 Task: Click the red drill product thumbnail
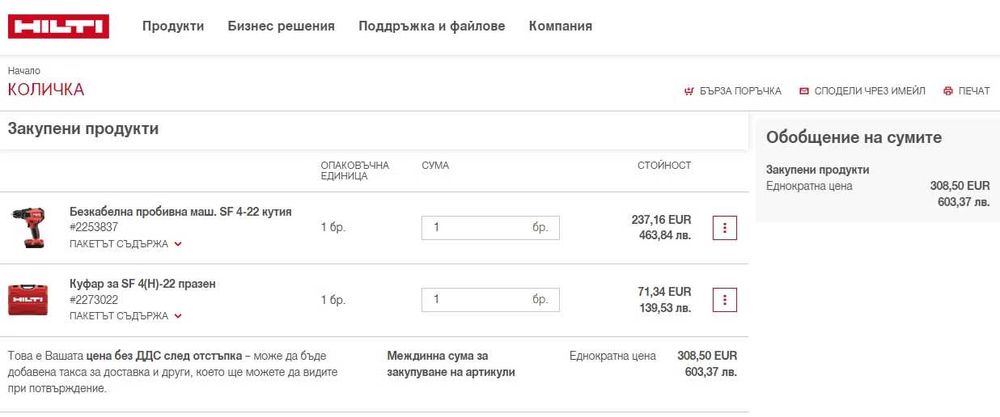tap(28, 228)
